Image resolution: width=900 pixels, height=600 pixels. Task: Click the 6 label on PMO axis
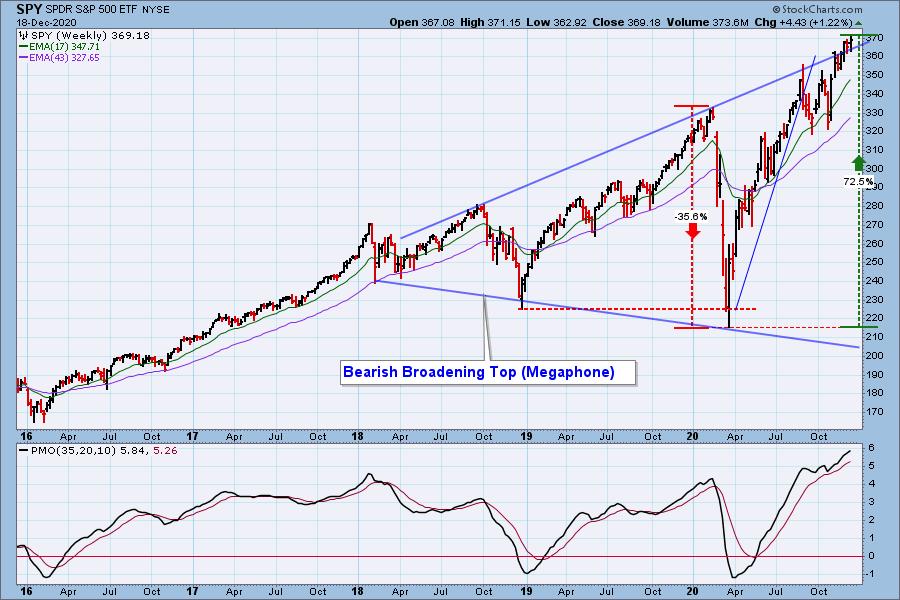click(871, 448)
